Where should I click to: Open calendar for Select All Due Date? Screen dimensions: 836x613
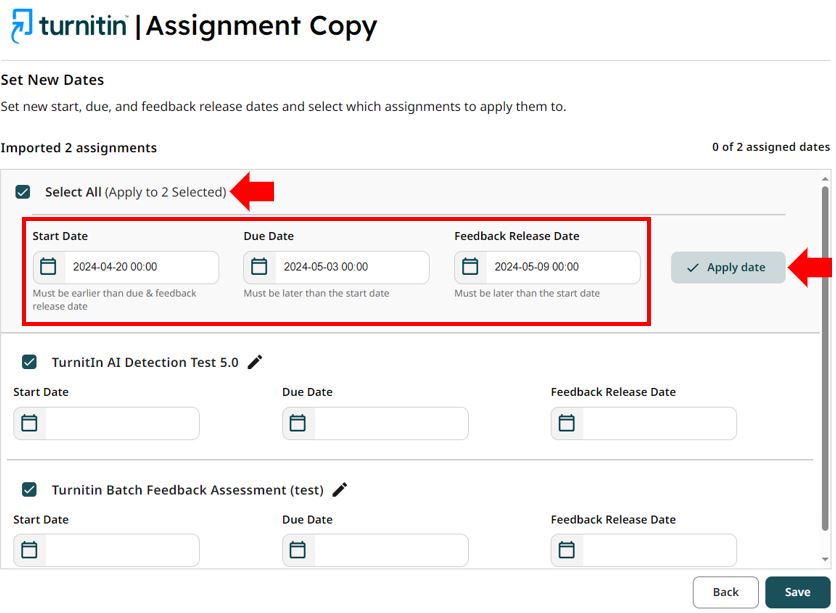[x=259, y=267]
